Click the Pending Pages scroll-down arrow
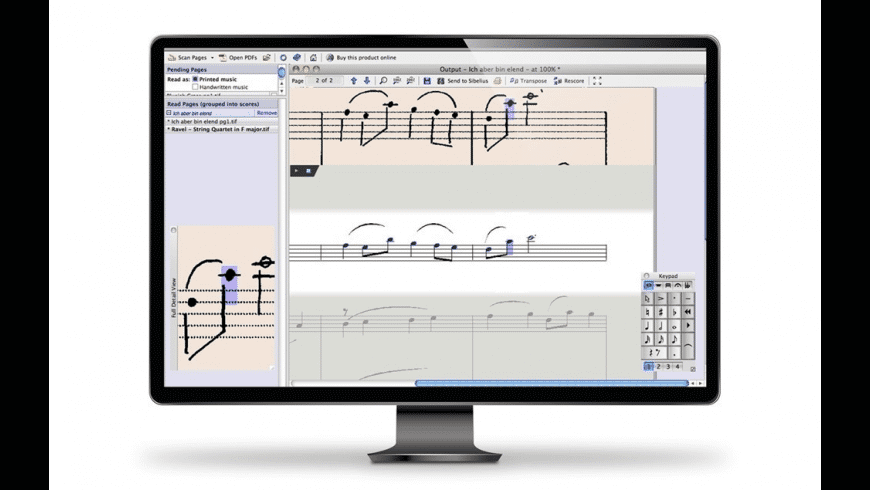870x490 pixels. [x=282, y=91]
